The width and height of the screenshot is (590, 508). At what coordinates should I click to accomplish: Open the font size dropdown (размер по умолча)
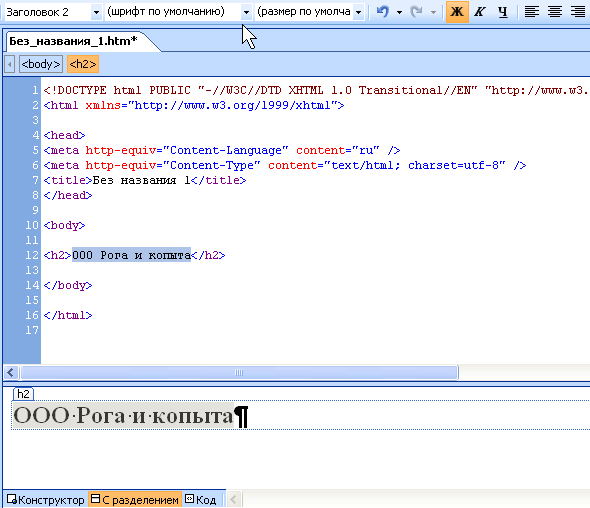(359, 12)
